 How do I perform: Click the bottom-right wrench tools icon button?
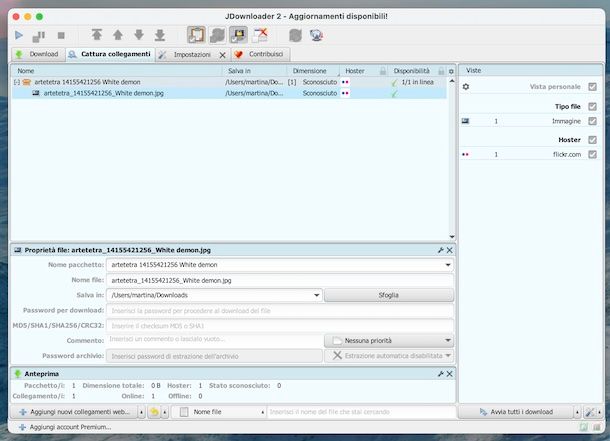pyautogui.click(x=589, y=412)
